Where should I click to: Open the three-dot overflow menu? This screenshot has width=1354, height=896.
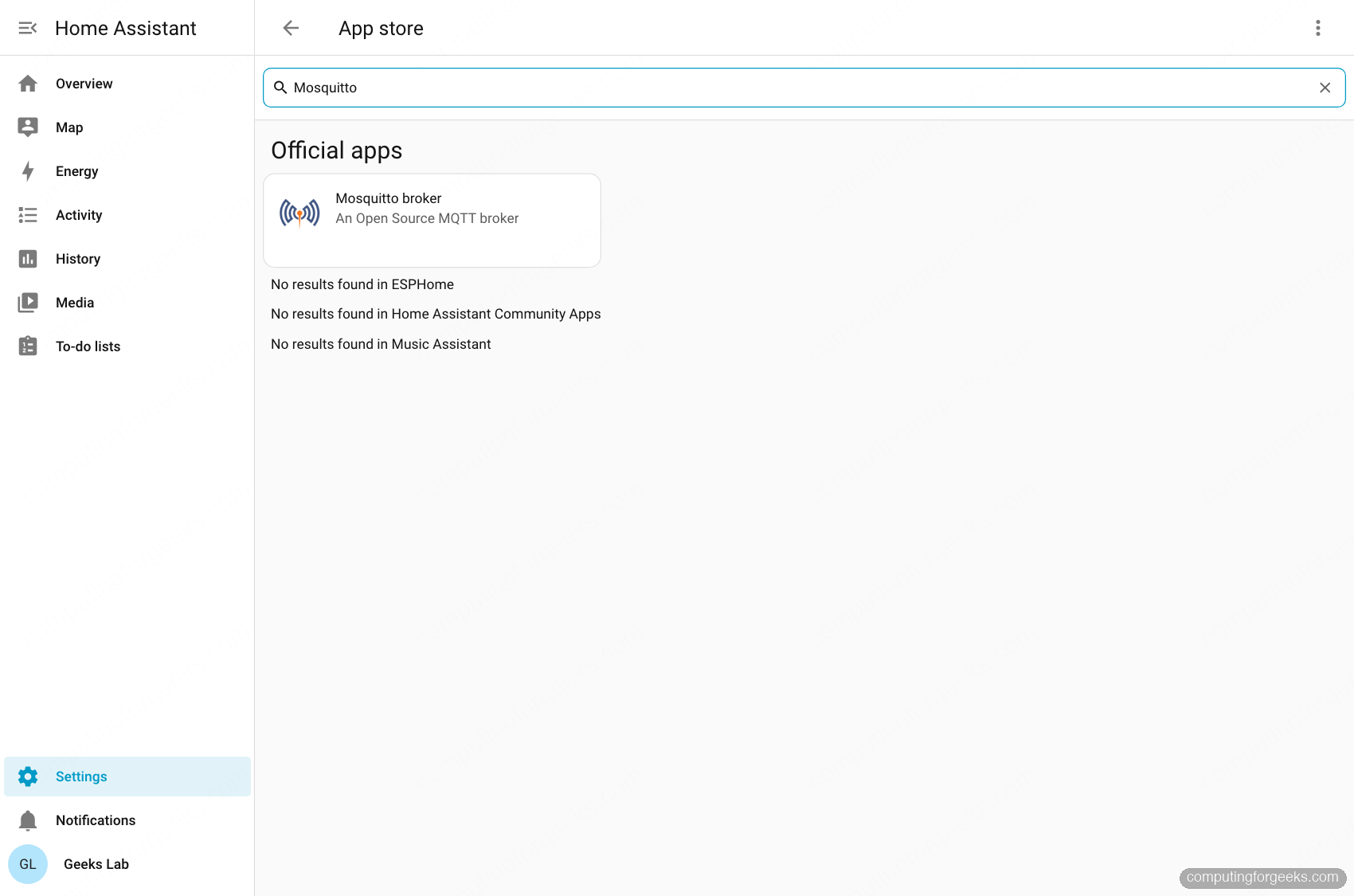pyautogui.click(x=1318, y=28)
